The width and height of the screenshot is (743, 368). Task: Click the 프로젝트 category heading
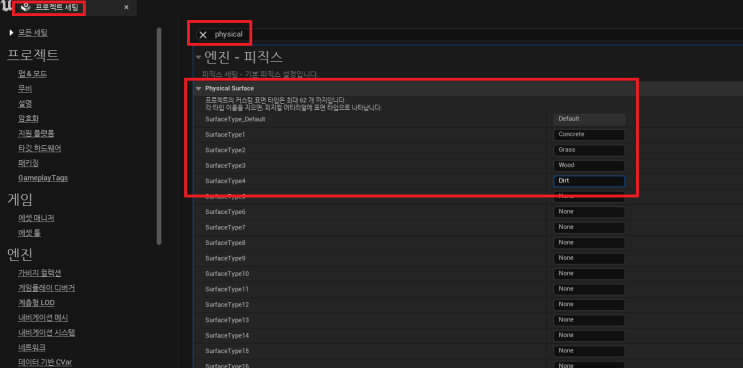click(x=33, y=55)
